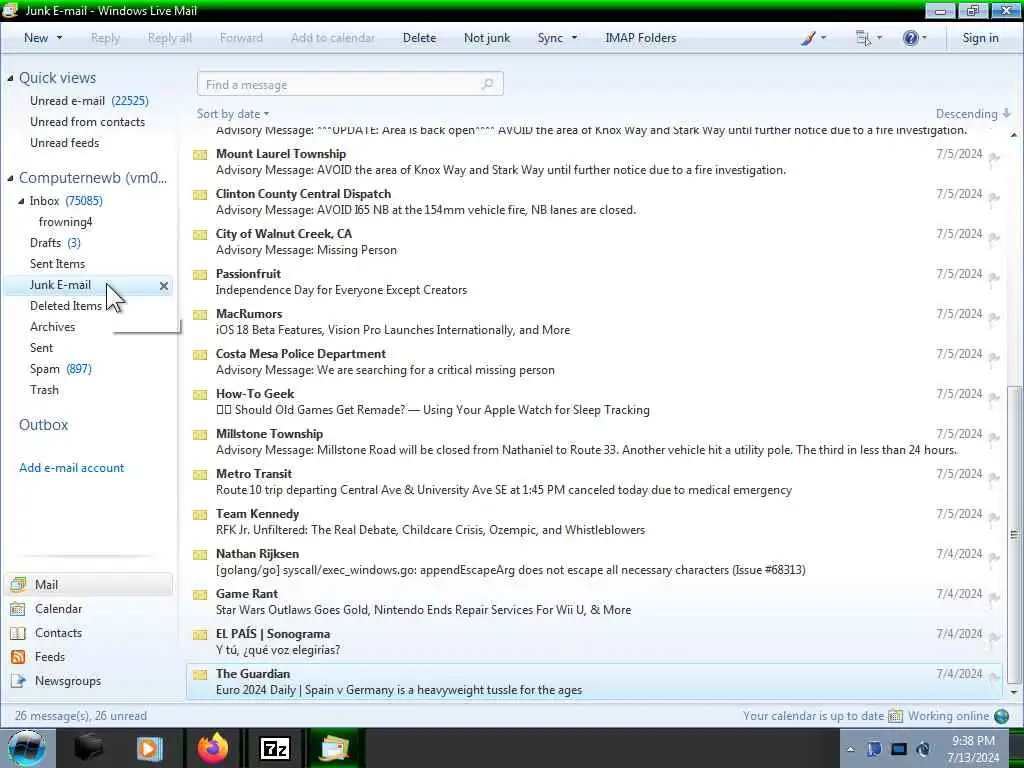The height and width of the screenshot is (768, 1024).
Task: Launch Firefox from the taskbar
Action: [213, 748]
